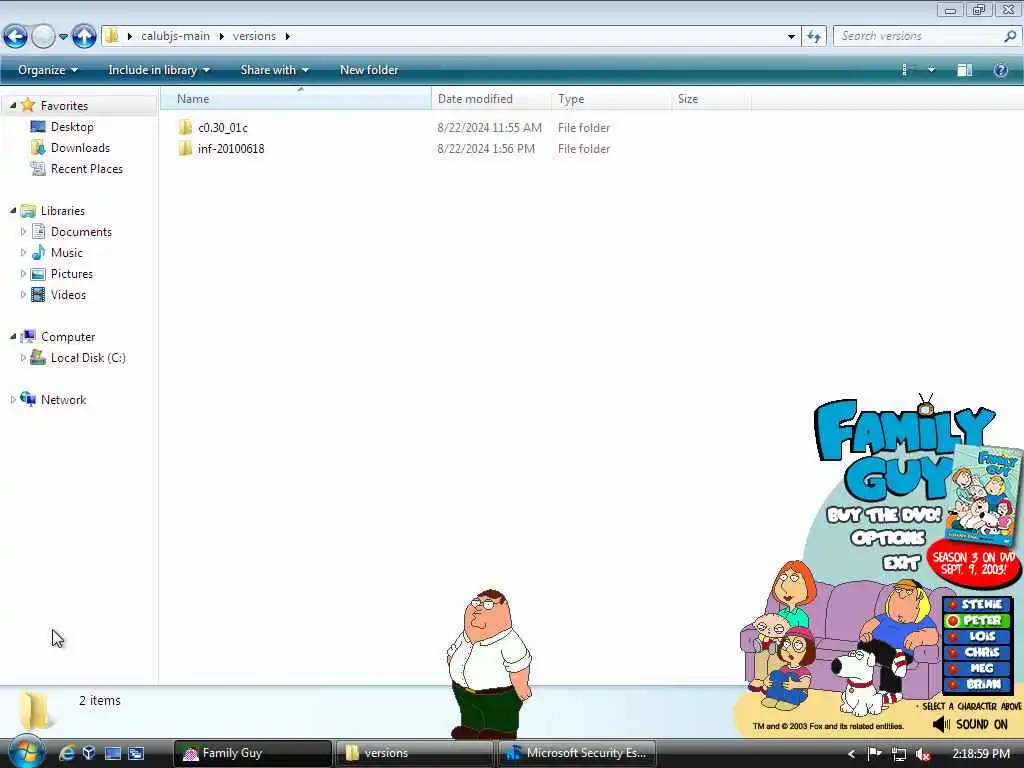Expand the Music library
1024x768 pixels.
(24, 252)
